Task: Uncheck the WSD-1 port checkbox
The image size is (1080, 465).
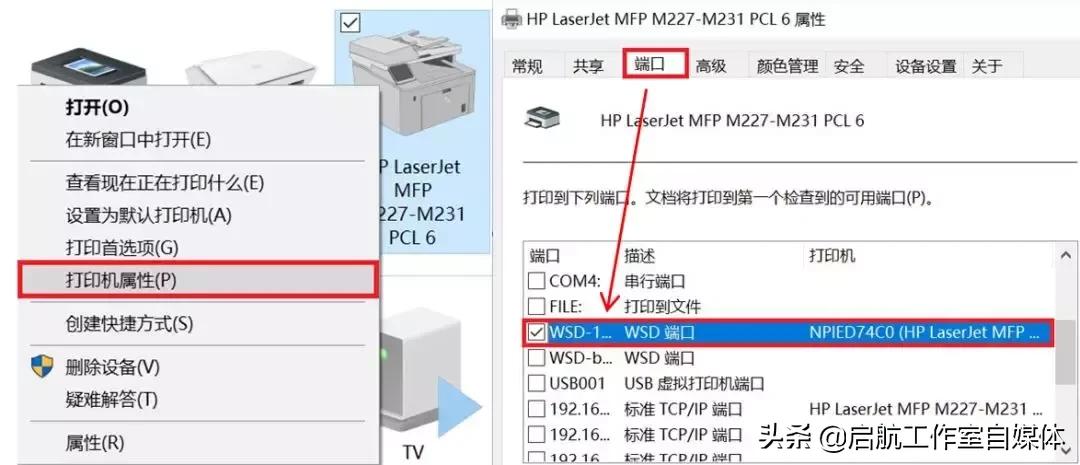Action: [536, 332]
